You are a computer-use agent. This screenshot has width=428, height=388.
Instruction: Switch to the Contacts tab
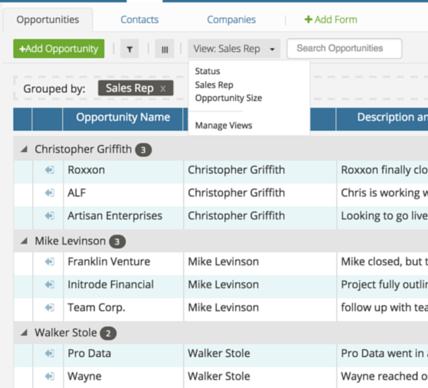click(x=139, y=20)
